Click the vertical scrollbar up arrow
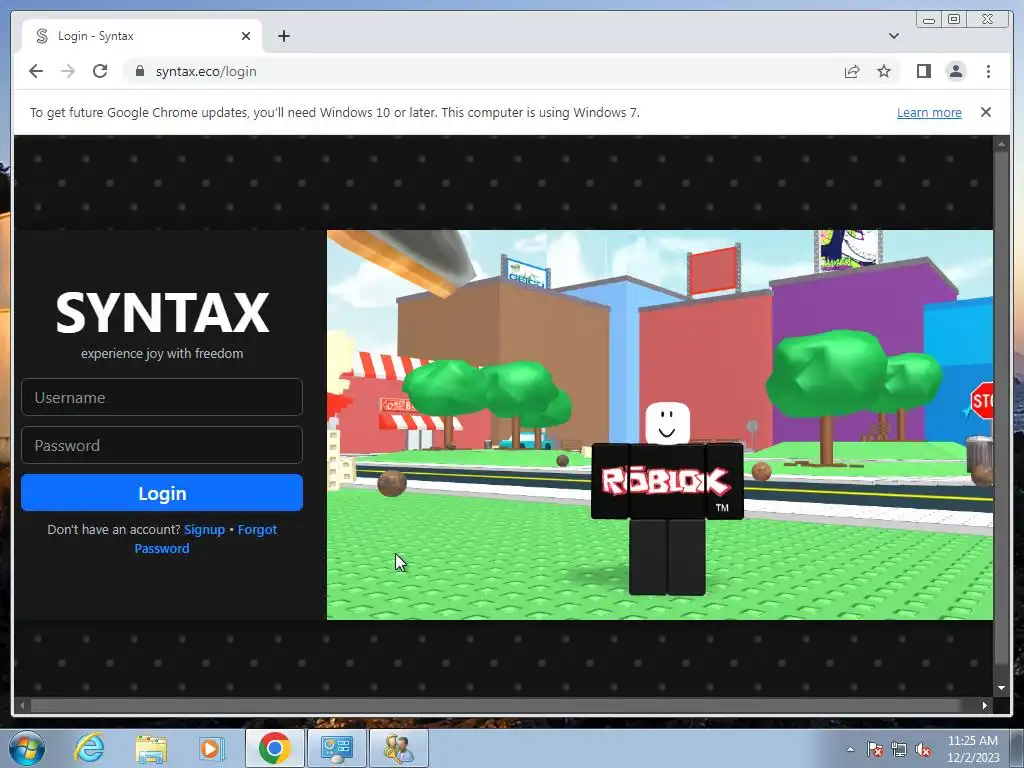This screenshot has width=1024, height=768. [1001, 144]
